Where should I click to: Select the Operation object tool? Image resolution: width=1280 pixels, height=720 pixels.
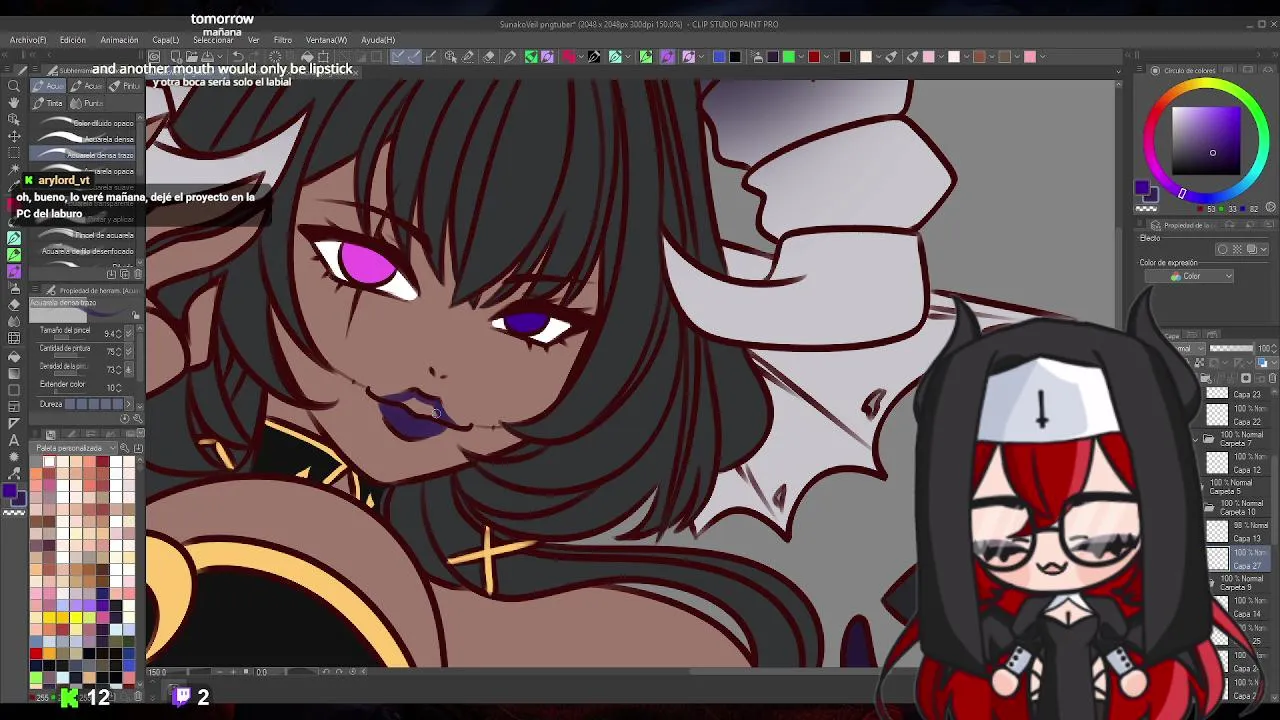14,119
